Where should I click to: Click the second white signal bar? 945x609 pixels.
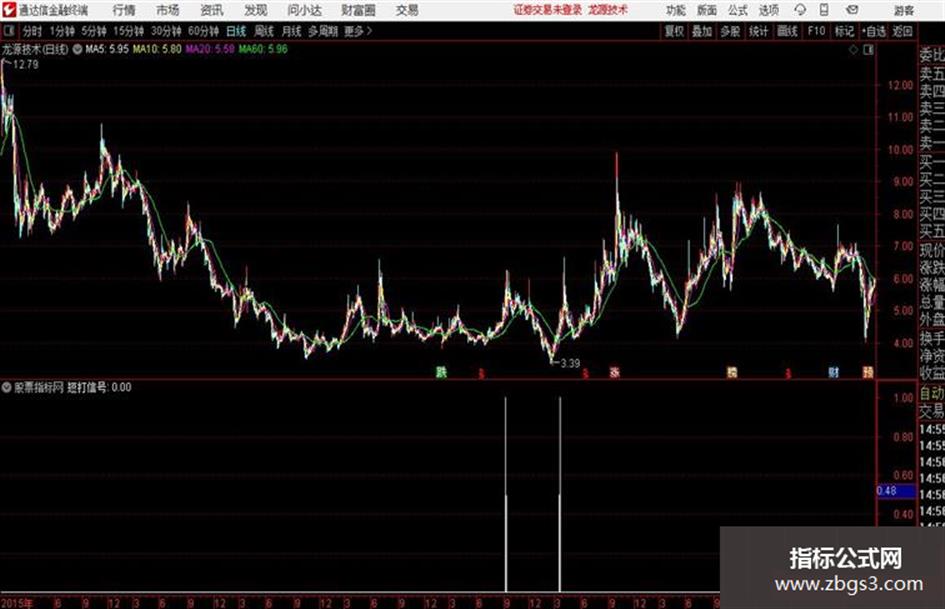coord(560,494)
